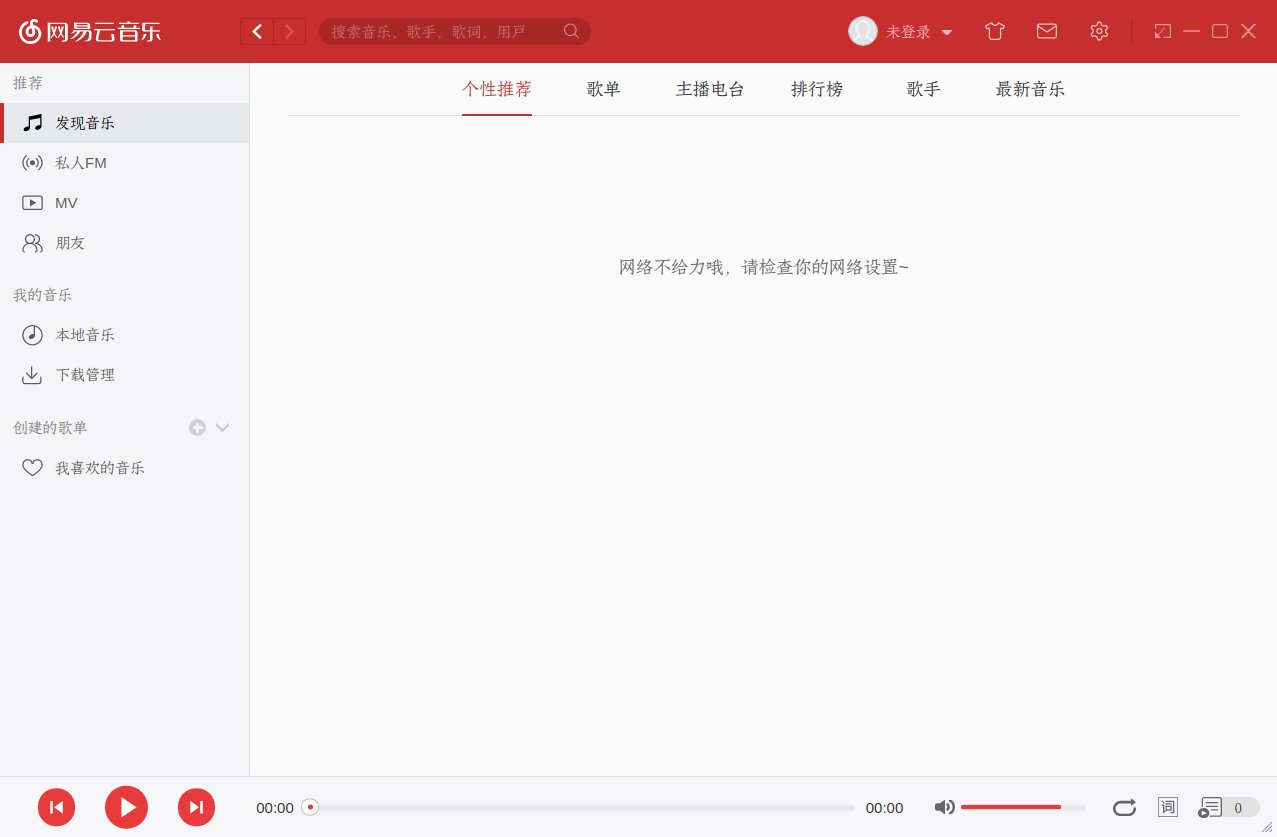Viewport: 1277px width, 837px height.
Task: Go back with the left arrow button
Action: click(x=257, y=32)
